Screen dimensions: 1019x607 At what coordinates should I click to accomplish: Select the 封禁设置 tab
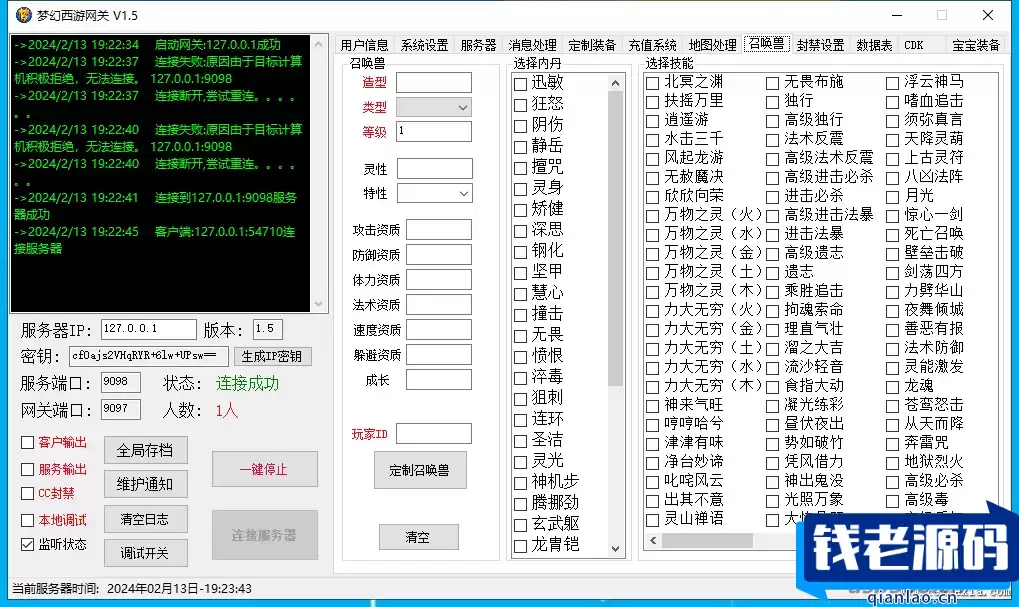820,45
